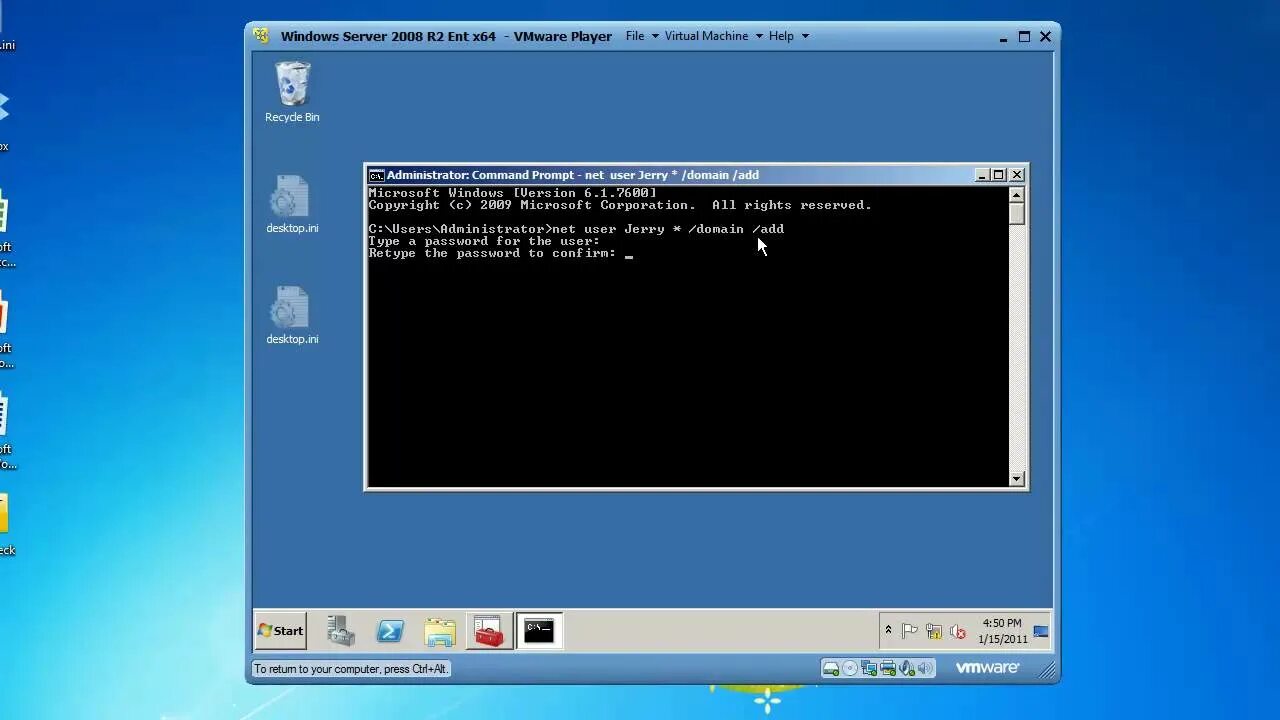Minimize the Command Prompt window
Screen dimensions: 1280x720
pyautogui.click(x=982, y=175)
